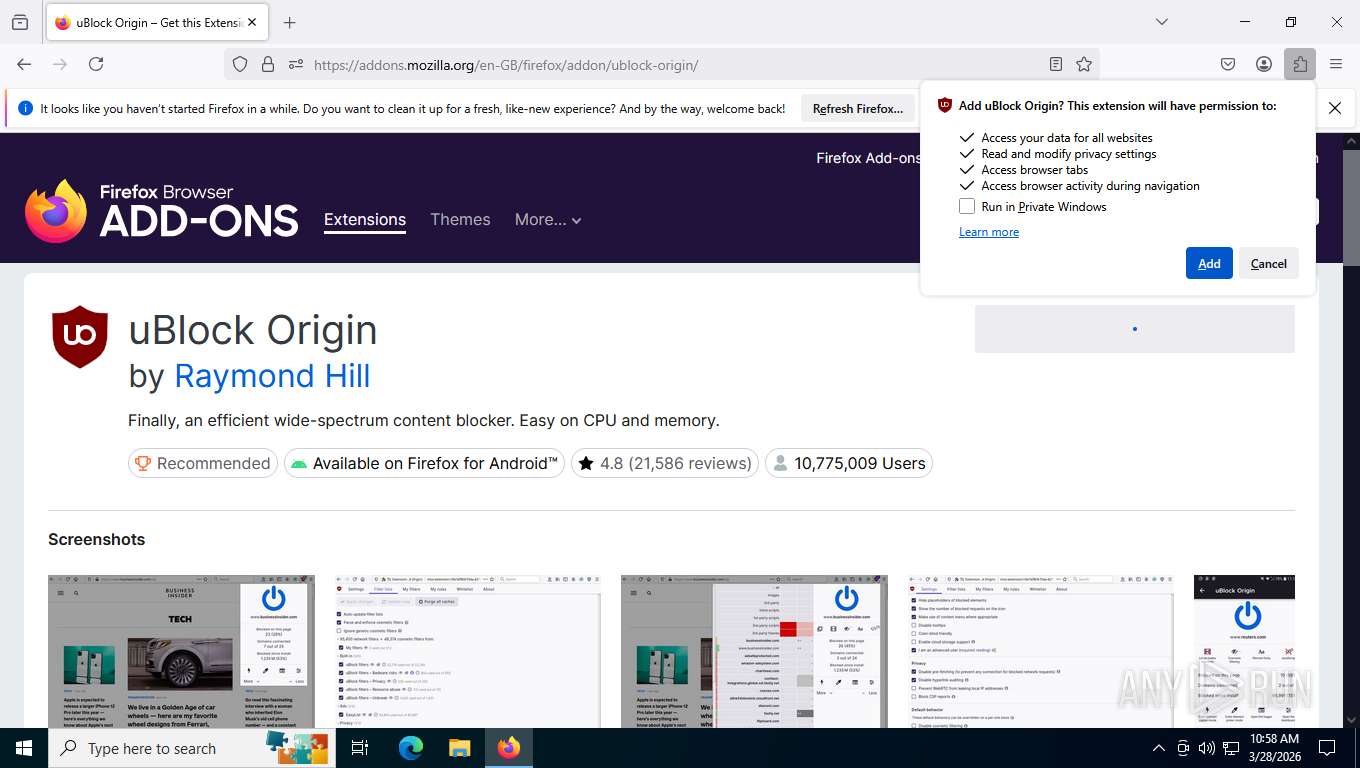Open first Business Insider screenshot thumbnail
Image resolution: width=1360 pixels, height=768 pixels.
click(x=181, y=651)
